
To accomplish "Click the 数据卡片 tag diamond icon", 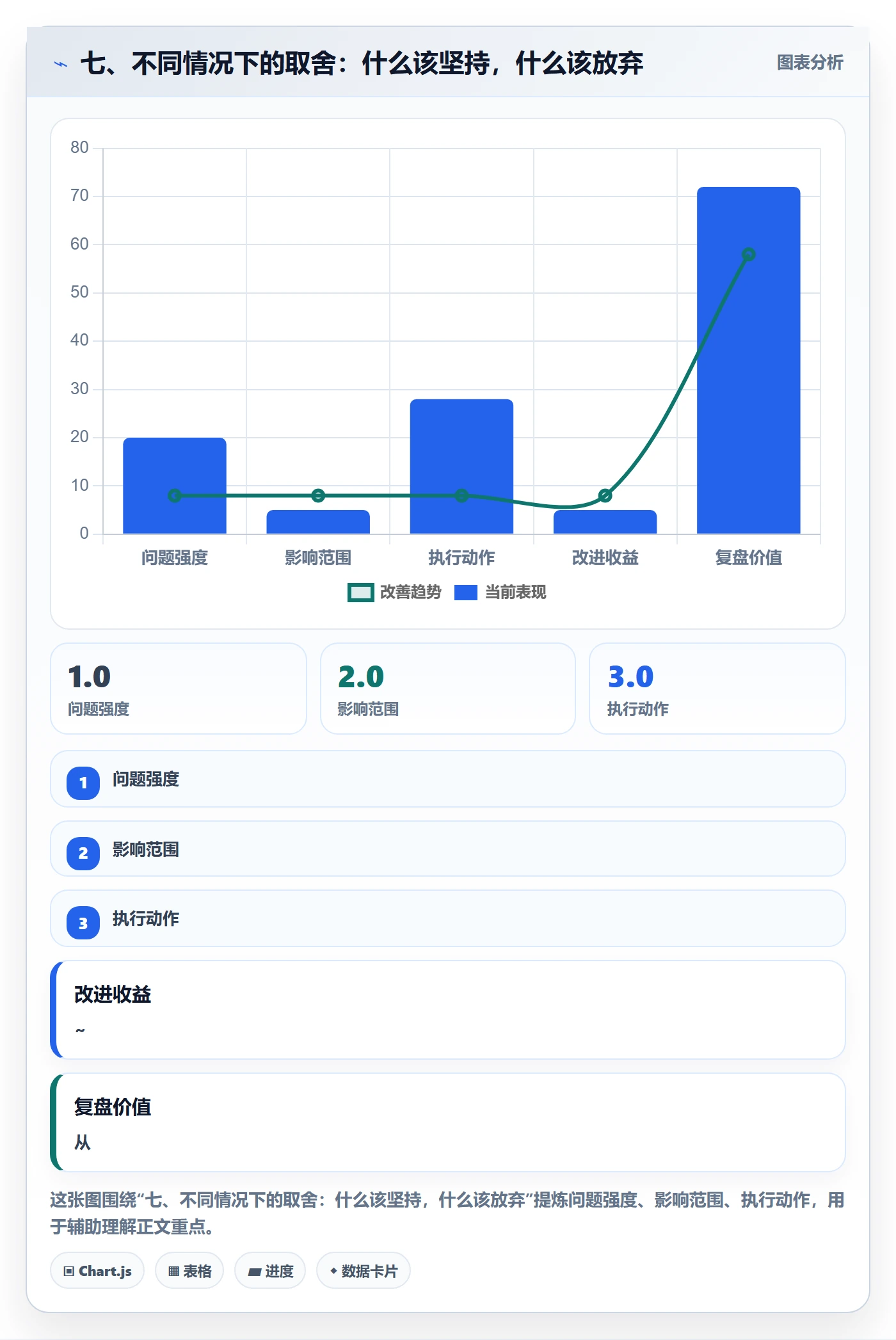I will [333, 1271].
